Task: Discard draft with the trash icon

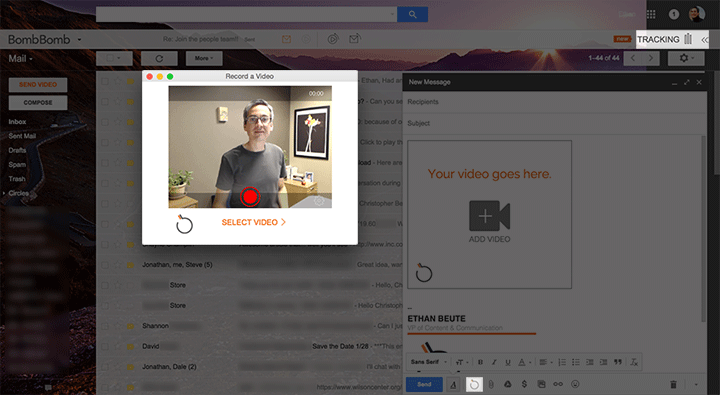Action: pos(673,384)
